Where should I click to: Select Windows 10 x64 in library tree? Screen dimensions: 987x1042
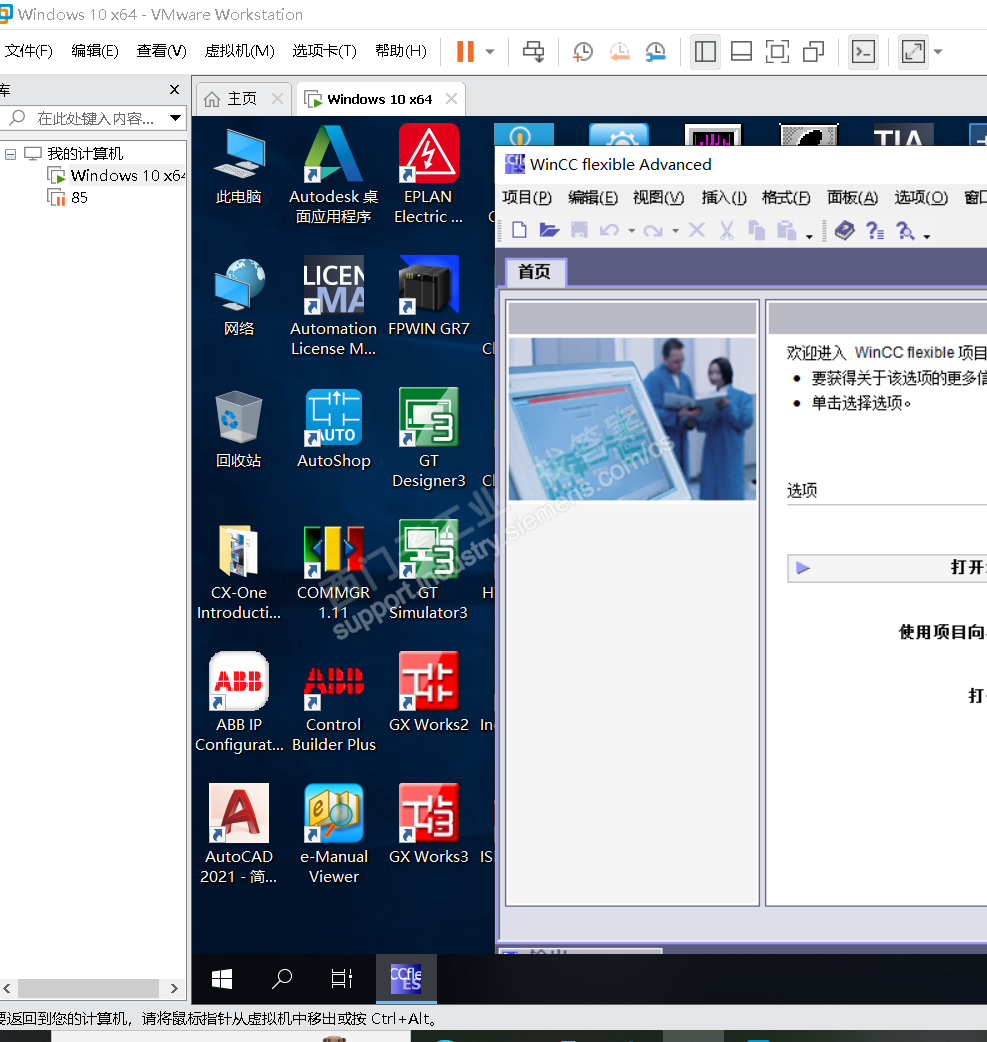click(116, 175)
